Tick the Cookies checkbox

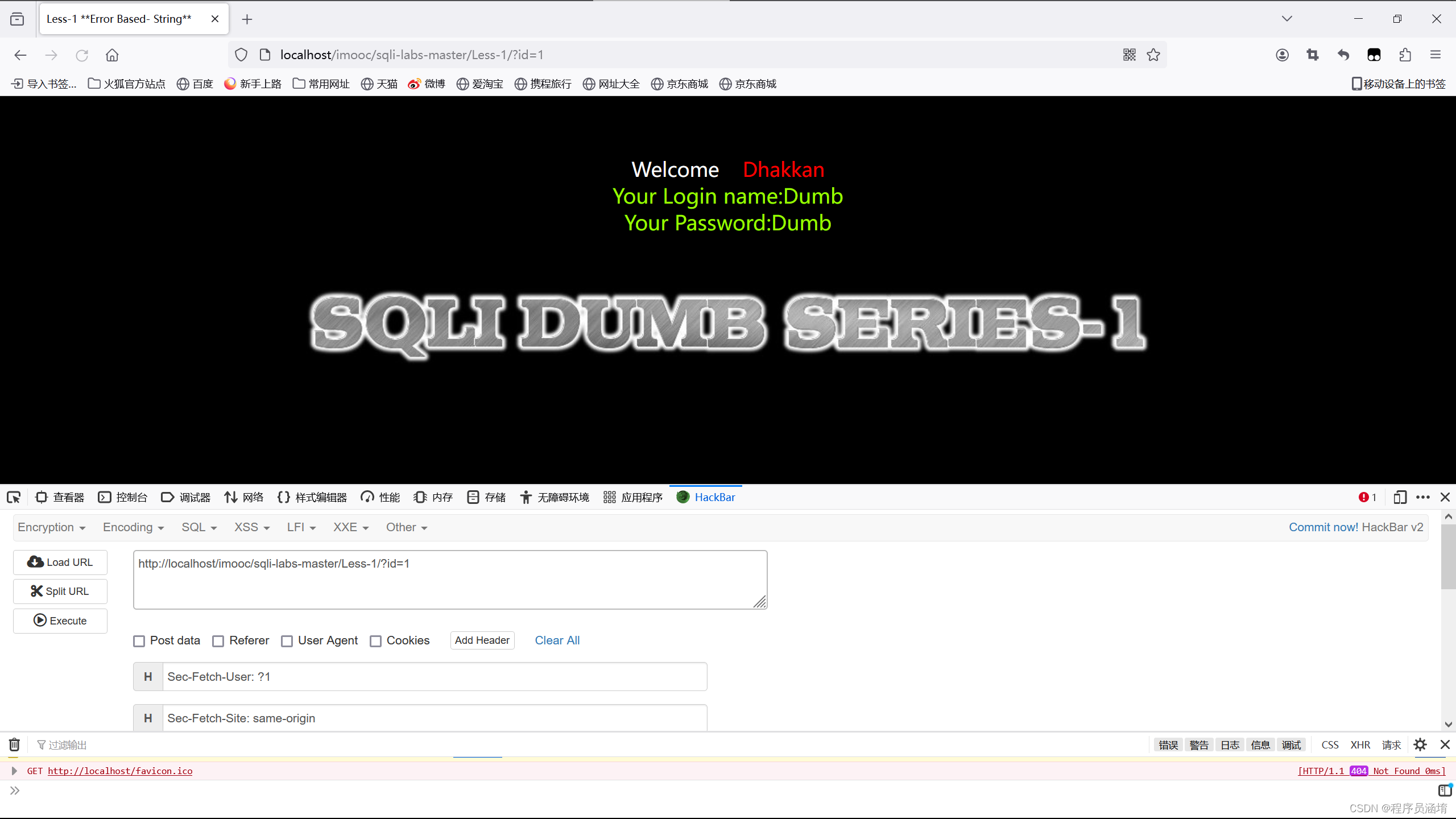coord(376,641)
